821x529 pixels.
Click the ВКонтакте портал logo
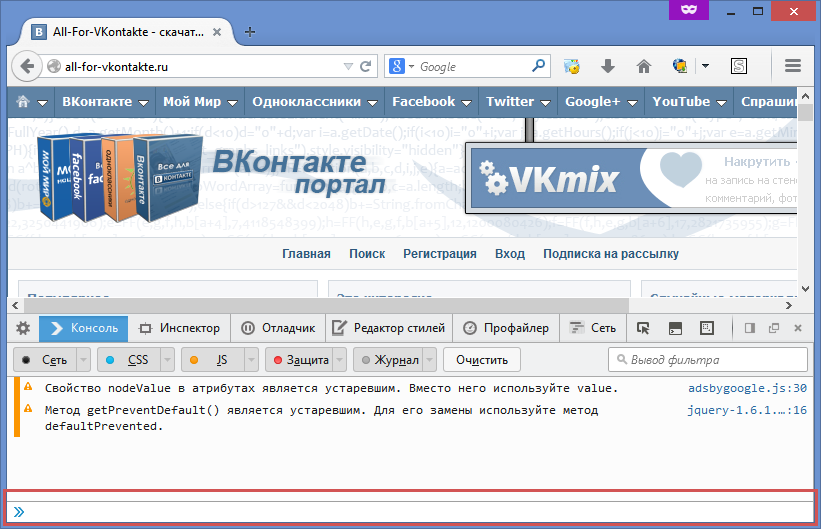(x=212, y=177)
